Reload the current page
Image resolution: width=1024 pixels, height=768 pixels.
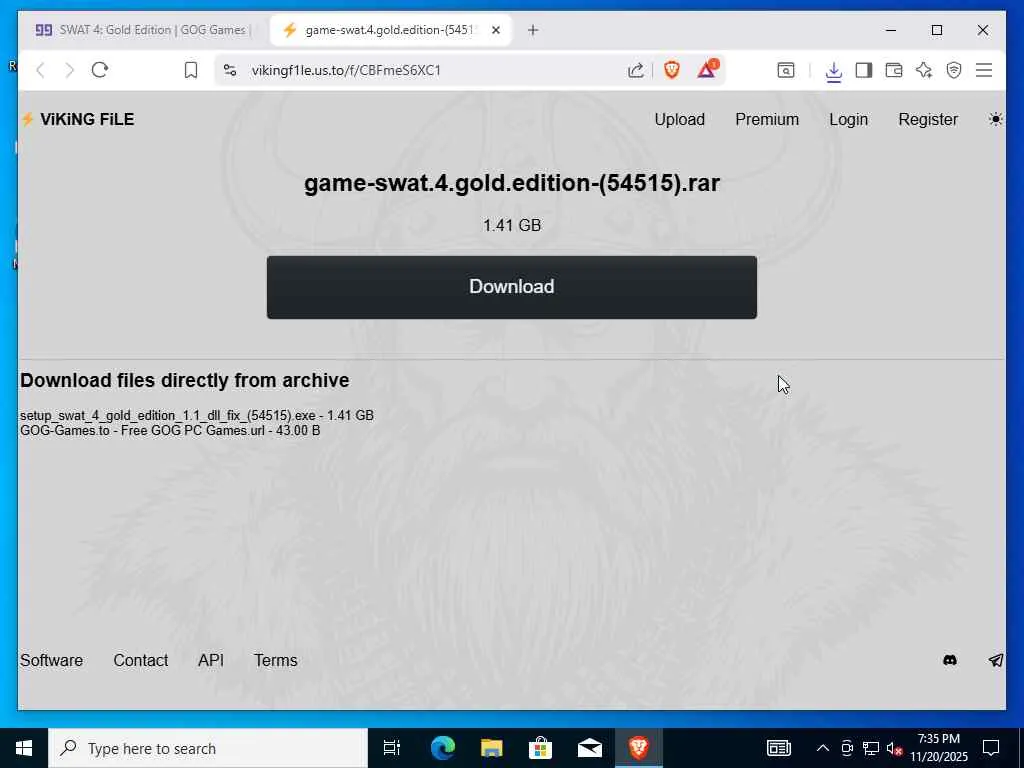pos(100,70)
